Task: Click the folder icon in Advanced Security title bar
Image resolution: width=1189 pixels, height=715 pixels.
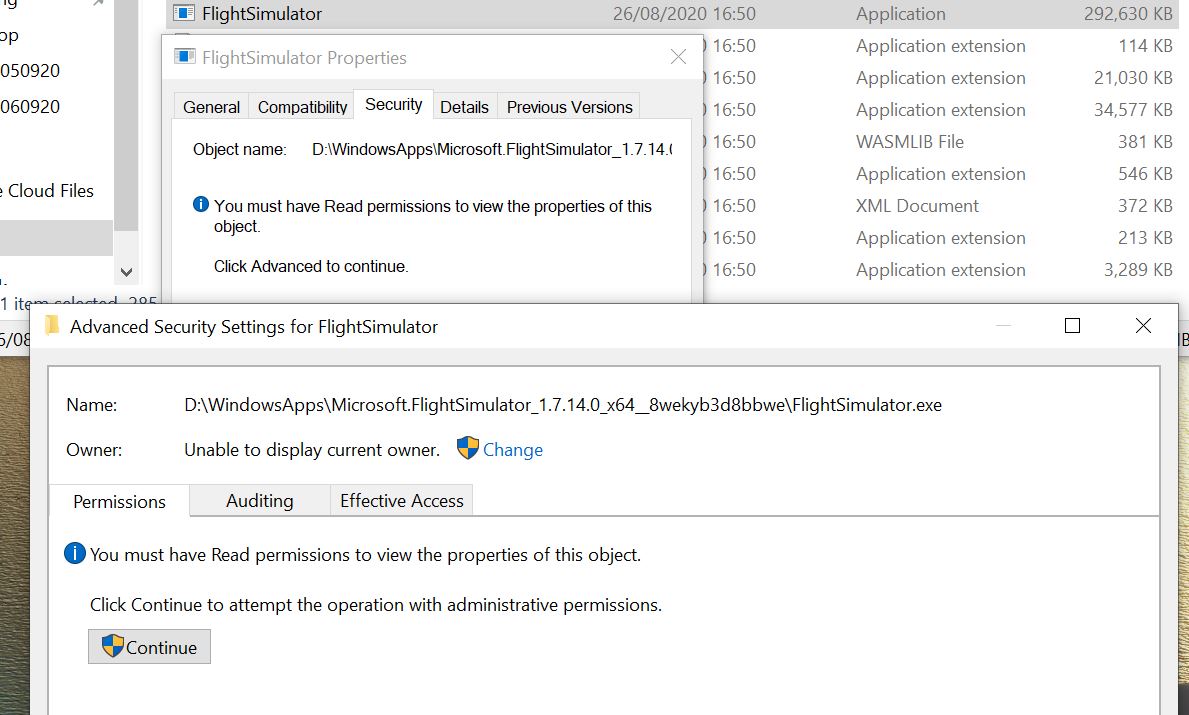Action: coord(53,326)
